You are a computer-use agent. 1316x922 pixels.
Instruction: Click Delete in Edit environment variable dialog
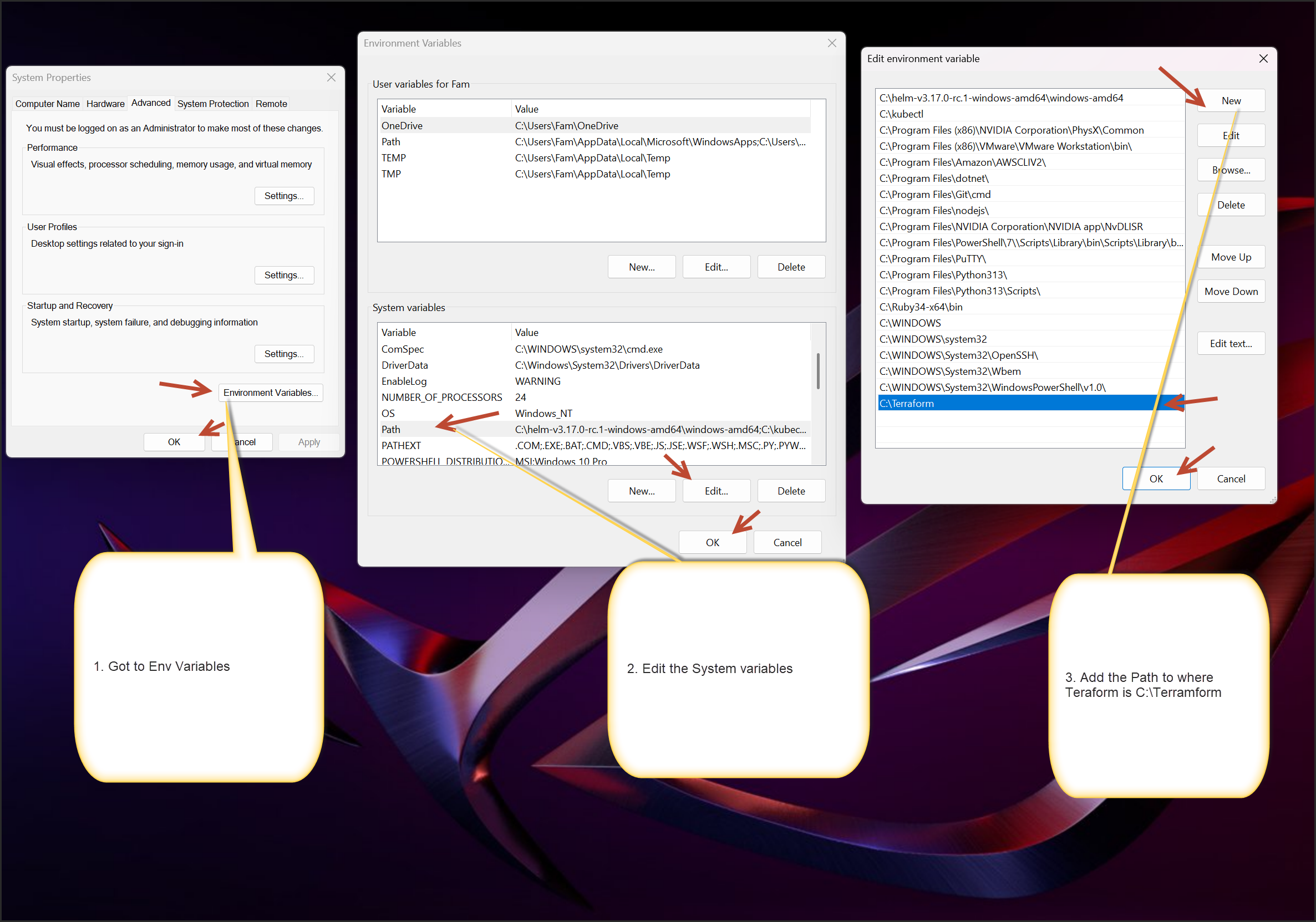1231,205
